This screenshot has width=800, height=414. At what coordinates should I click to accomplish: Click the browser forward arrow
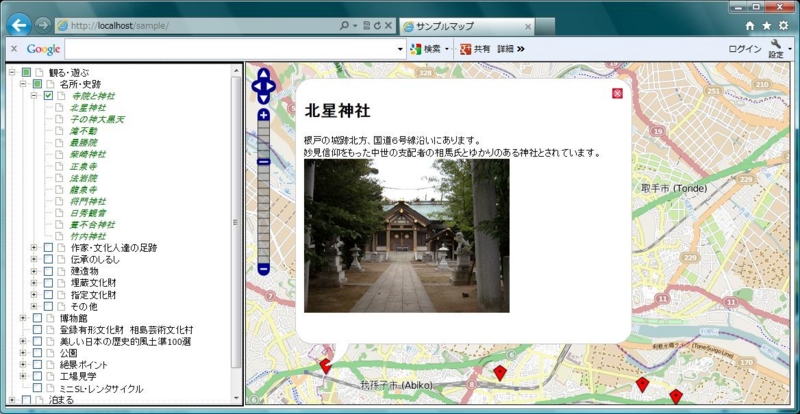pyautogui.click(x=43, y=25)
